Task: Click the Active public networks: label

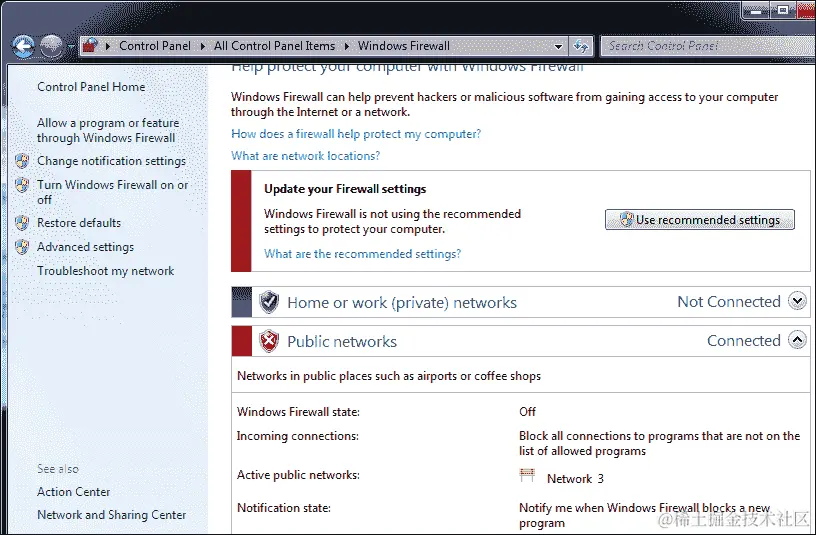Action: [298, 475]
